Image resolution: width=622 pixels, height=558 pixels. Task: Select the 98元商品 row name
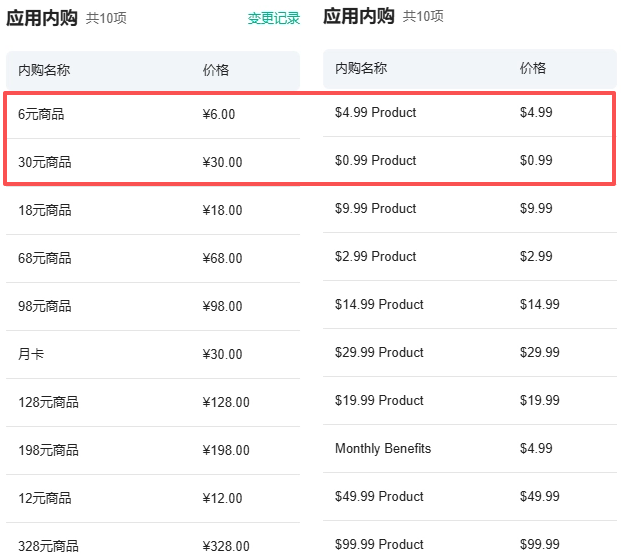(44, 306)
